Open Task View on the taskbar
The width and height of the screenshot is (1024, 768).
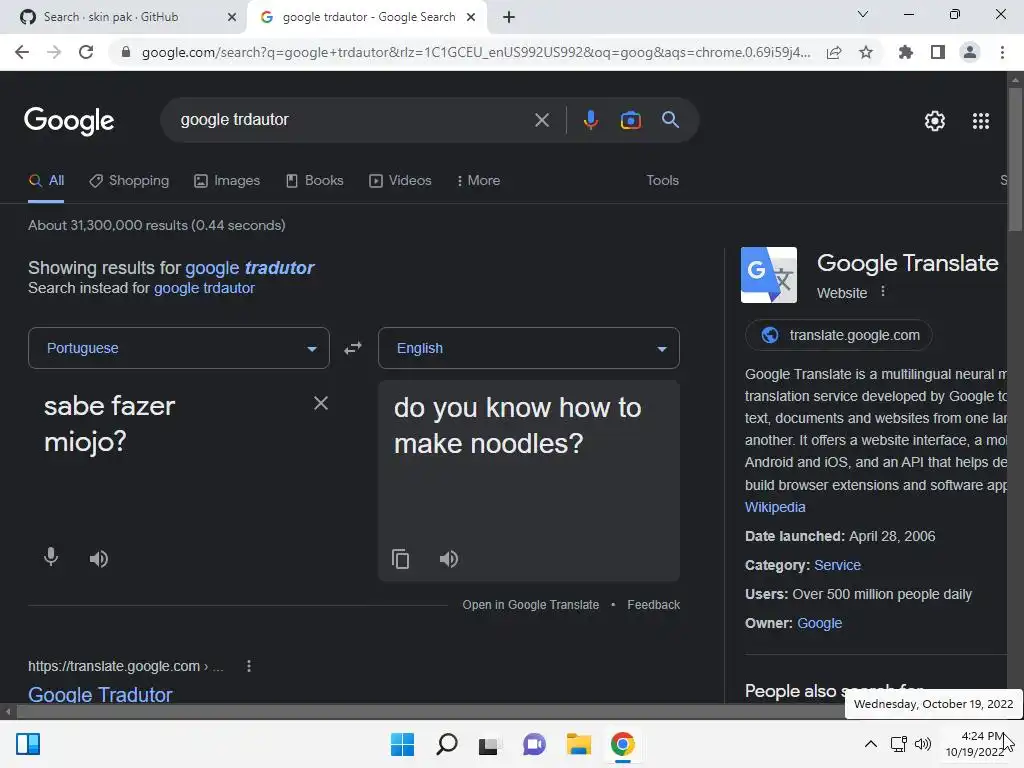pyautogui.click(x=490, y=745)
